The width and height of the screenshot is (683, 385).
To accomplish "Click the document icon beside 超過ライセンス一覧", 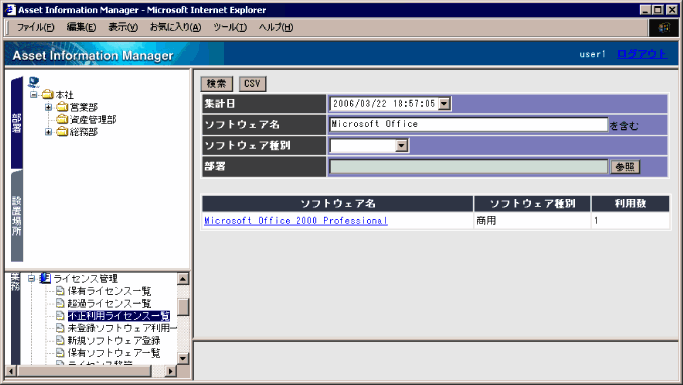I will [x=60, y=303].
